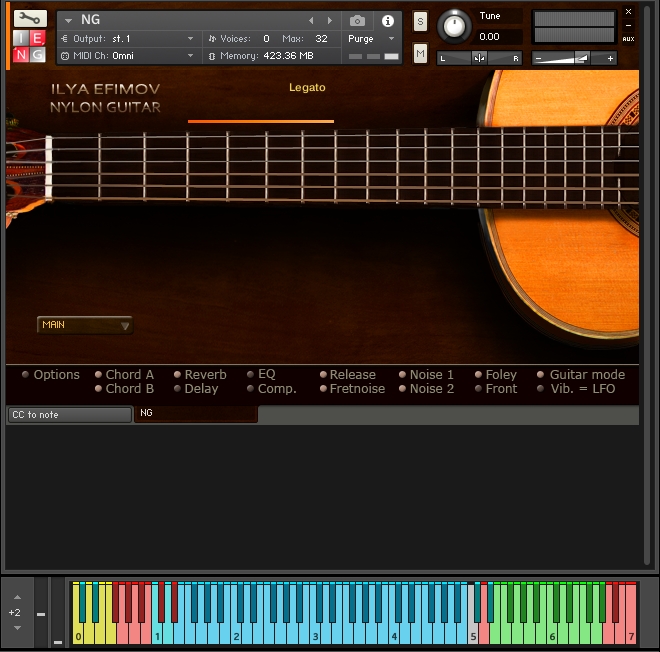
Task: Click the MIDI channel icon
Action: coord(64,56)
